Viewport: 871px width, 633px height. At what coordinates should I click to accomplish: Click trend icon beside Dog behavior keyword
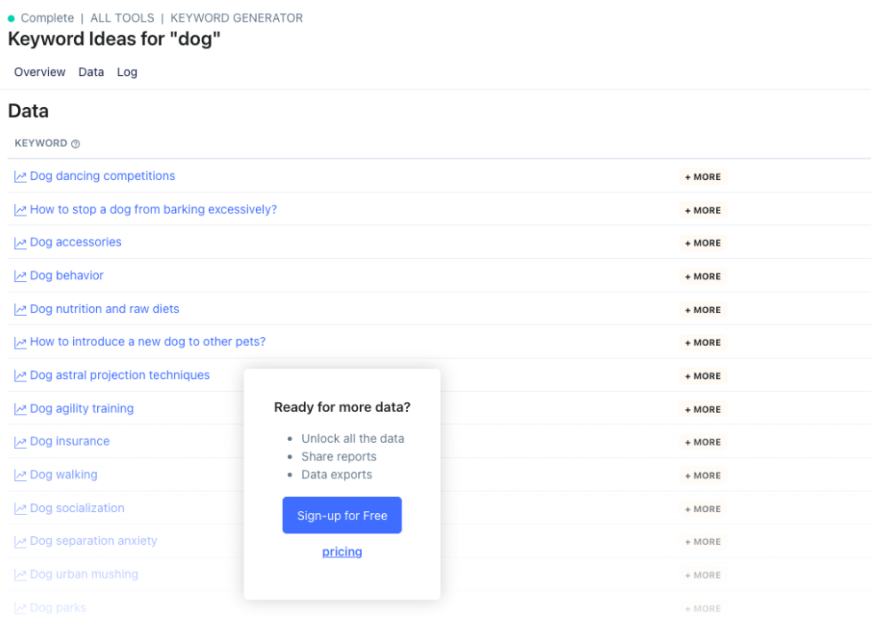(20, 276)
